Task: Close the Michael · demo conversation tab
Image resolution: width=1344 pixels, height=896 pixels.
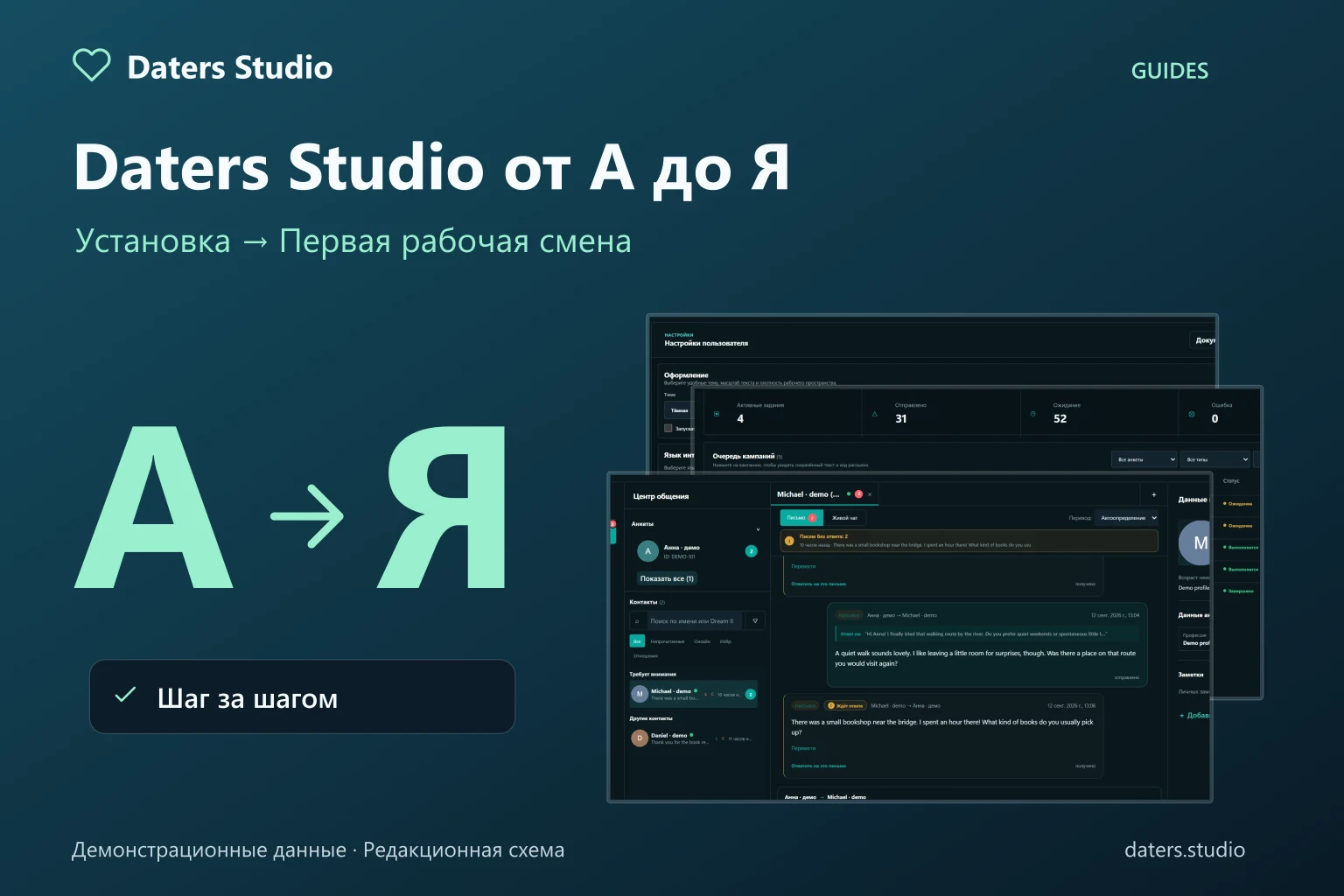Action: point(870,494)
